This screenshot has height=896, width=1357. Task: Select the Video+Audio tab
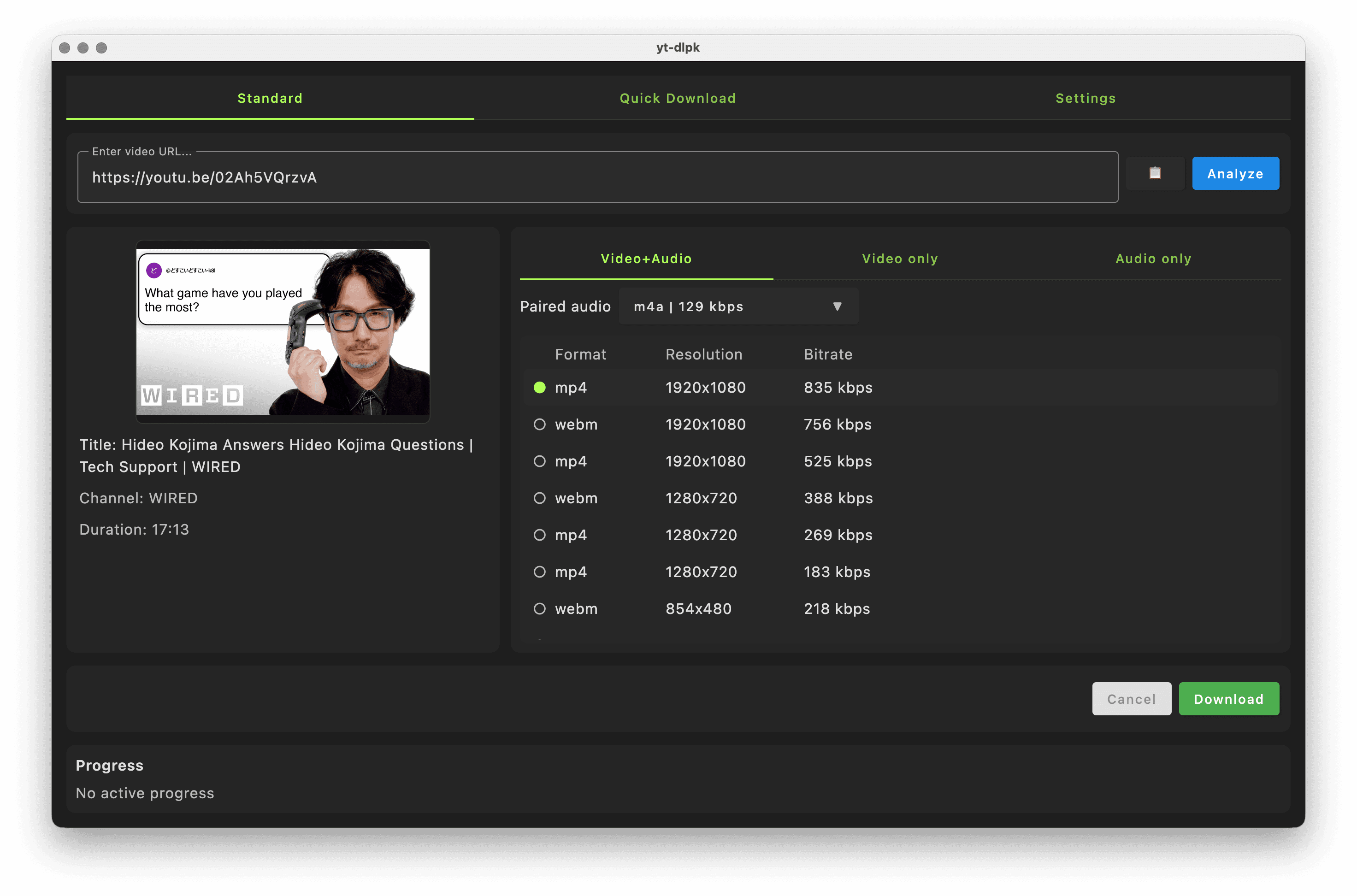tap(646, 259)
